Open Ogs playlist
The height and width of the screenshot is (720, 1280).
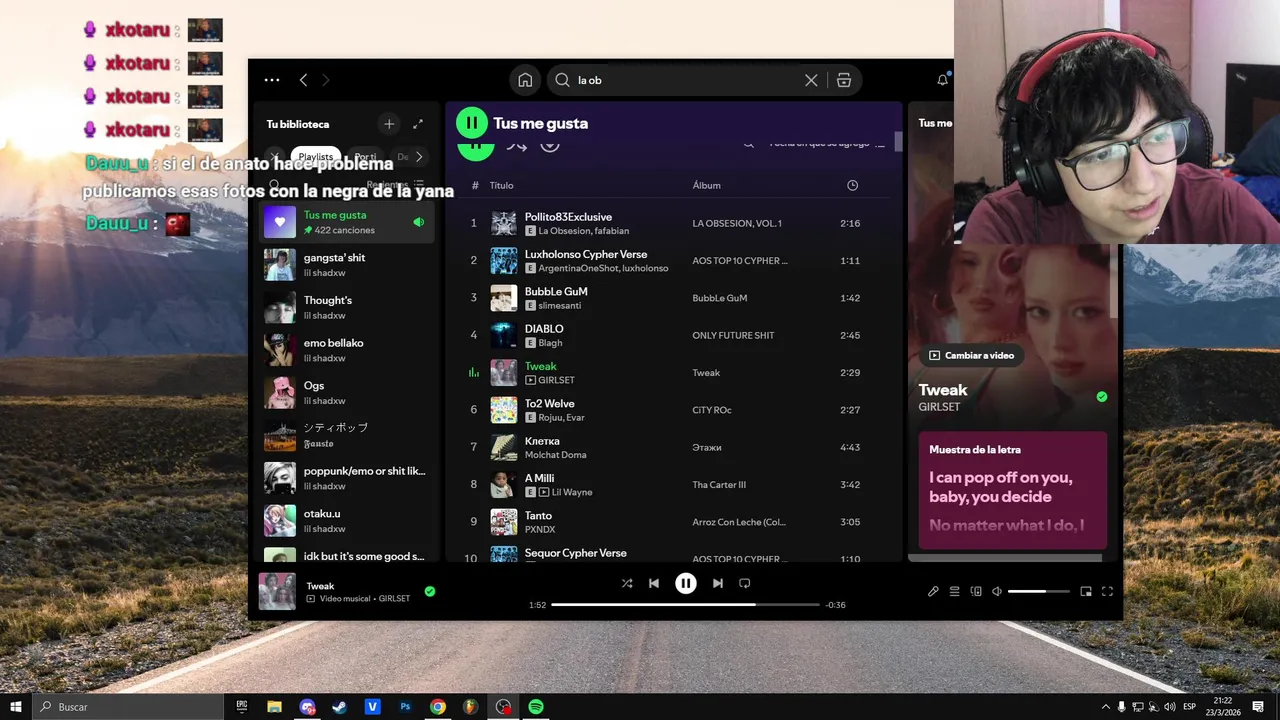(347, 393)
